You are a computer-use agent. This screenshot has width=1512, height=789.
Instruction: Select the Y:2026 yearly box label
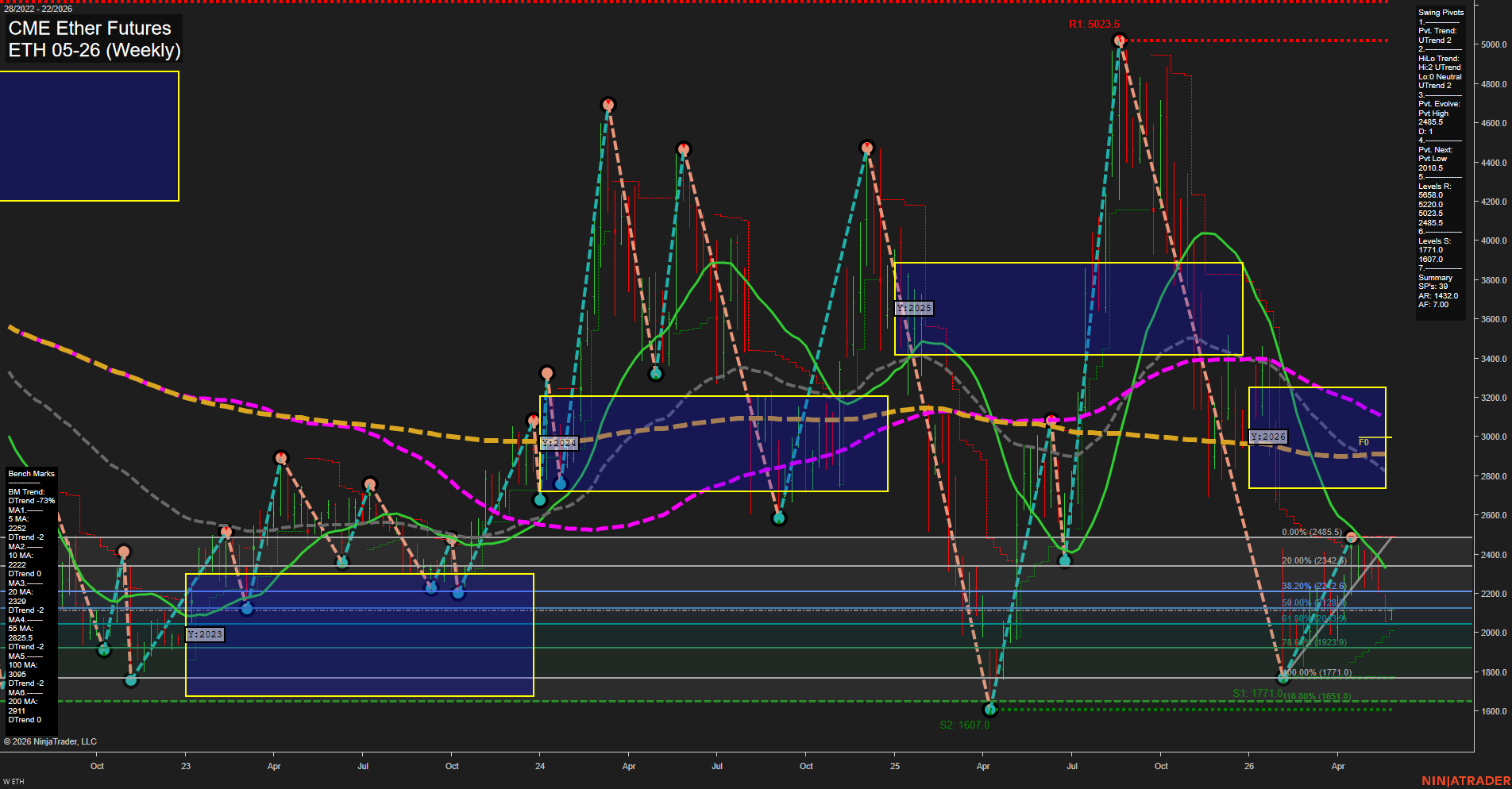1268,437
